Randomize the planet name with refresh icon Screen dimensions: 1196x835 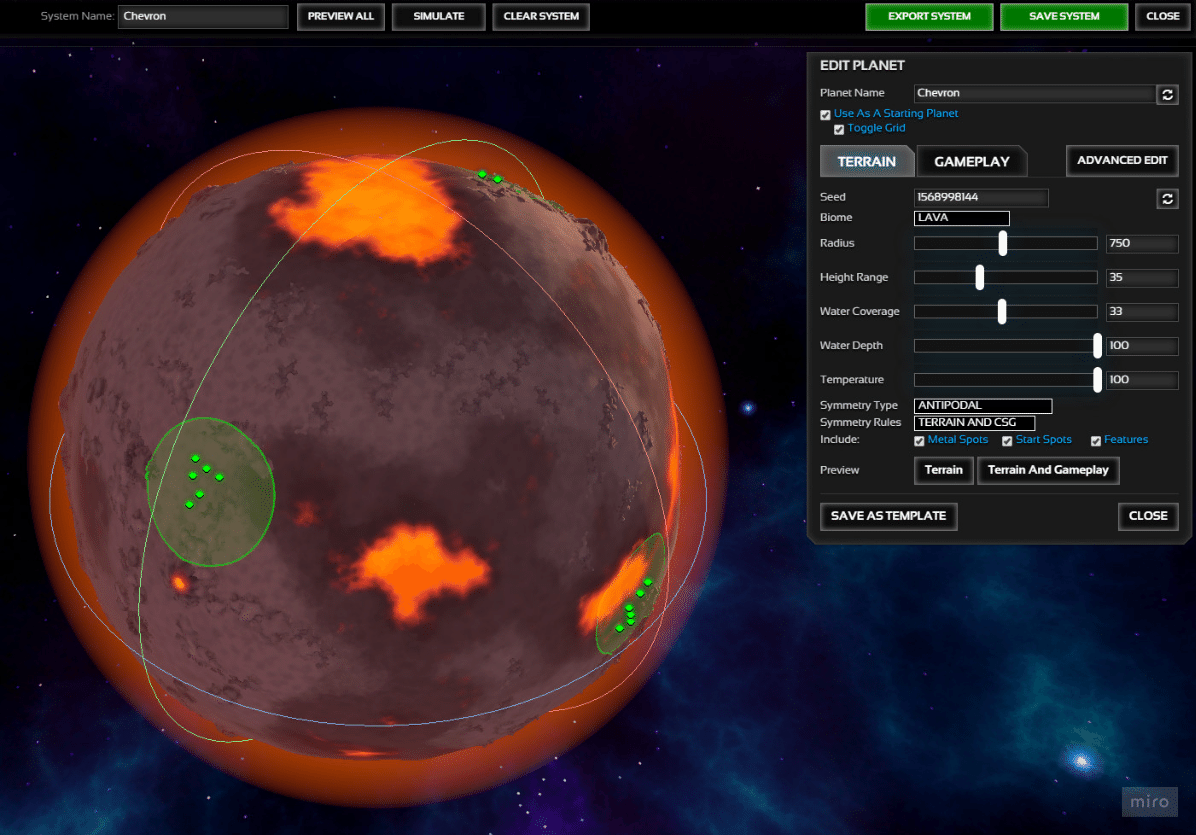(1167, 95)
